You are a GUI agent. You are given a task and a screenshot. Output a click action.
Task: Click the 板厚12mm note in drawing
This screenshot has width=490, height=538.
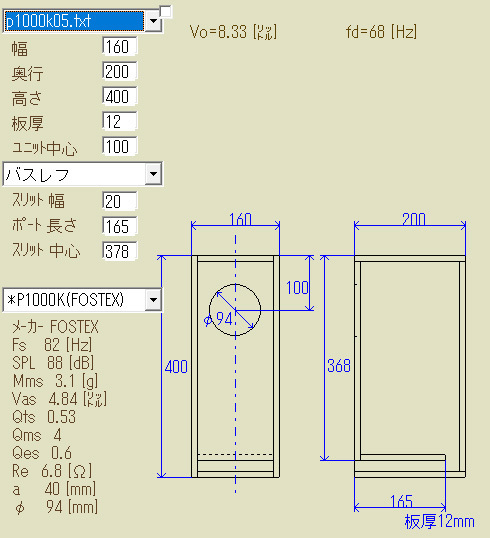coord(440,522)
